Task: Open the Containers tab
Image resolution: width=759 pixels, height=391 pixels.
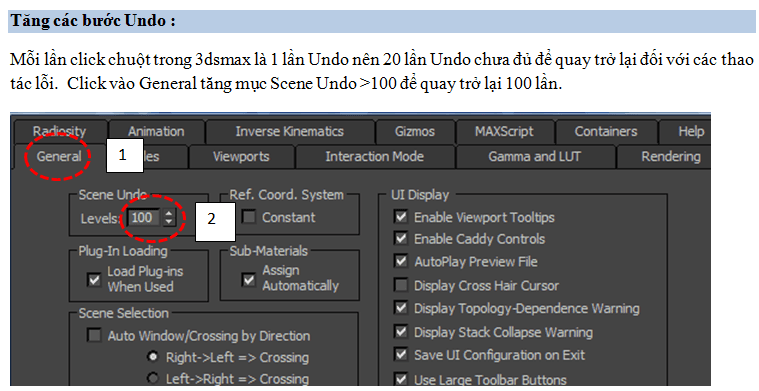Action: coord(606,131)
